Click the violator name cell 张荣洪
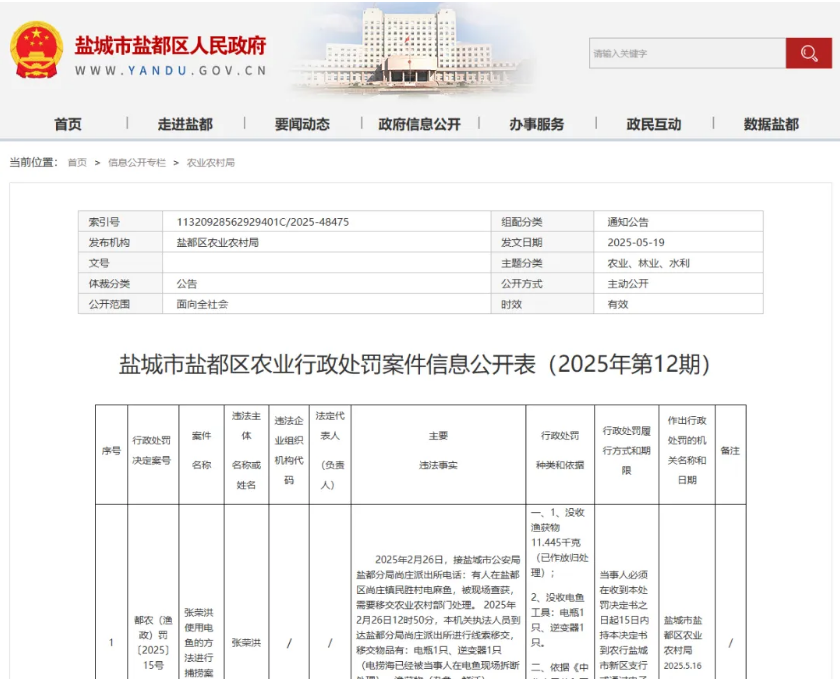 click(x=246, y=642)
